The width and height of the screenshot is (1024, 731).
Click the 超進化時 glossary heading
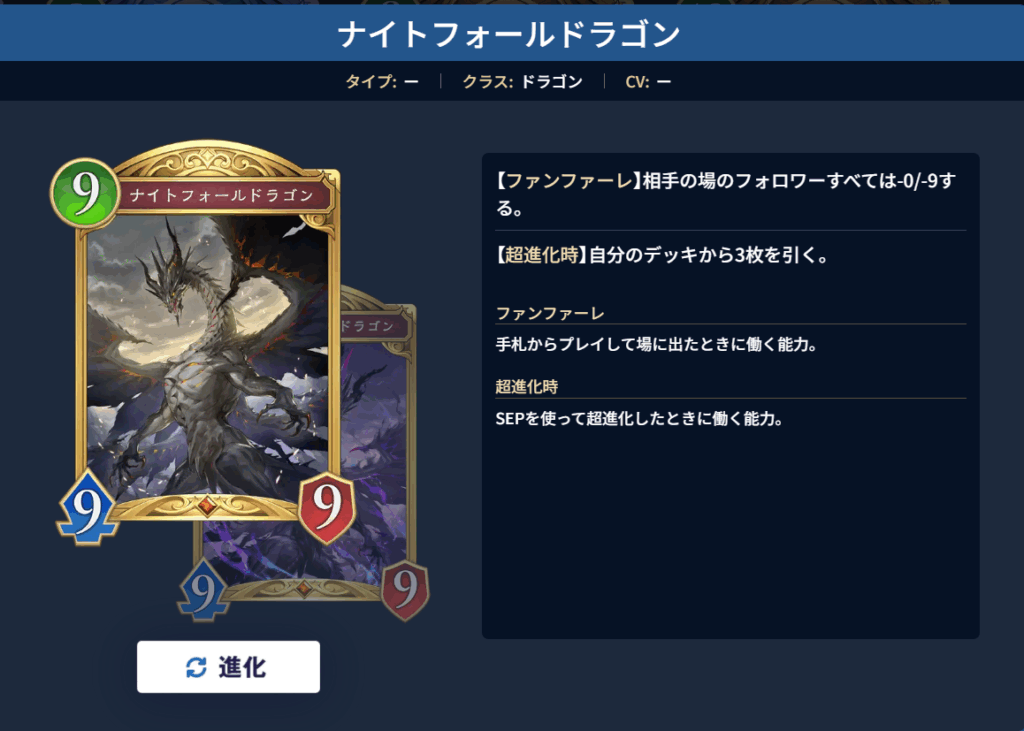(x=526, y=387)
